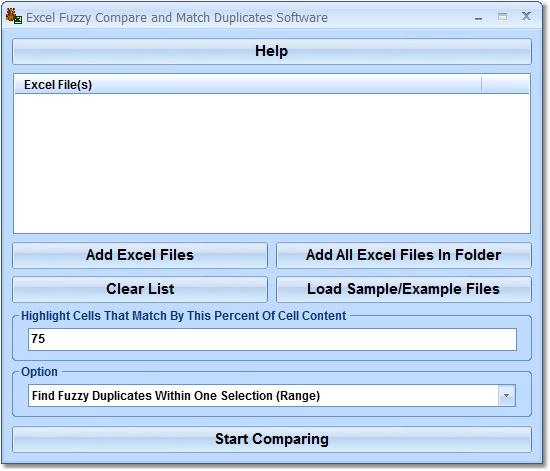Screen dimensions: 550x471
Task: Choose Add All Excel Files In Folder
Action: (404, 255)
